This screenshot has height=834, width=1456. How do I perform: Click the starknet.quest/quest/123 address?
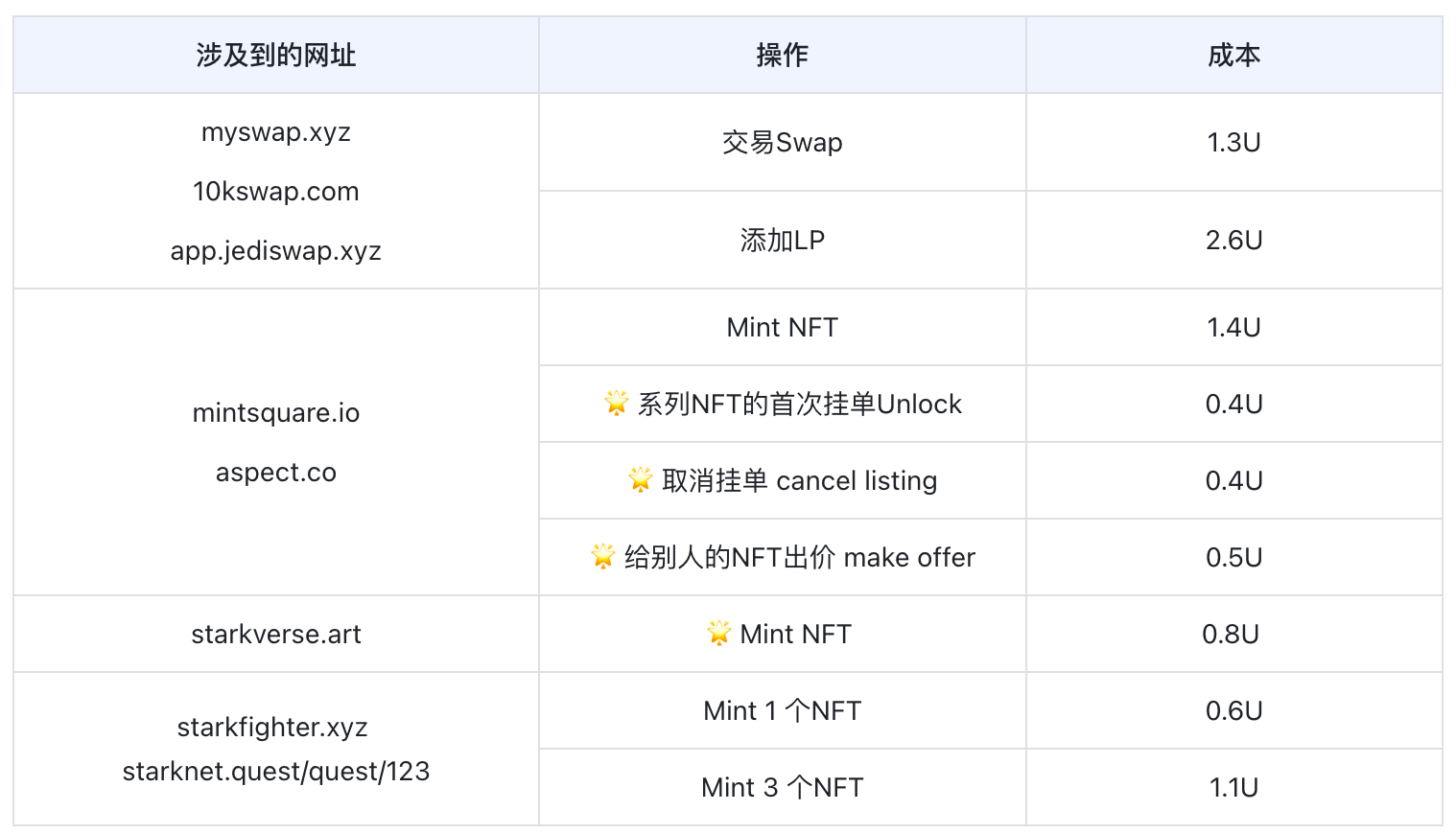click(x=276, y=772)
